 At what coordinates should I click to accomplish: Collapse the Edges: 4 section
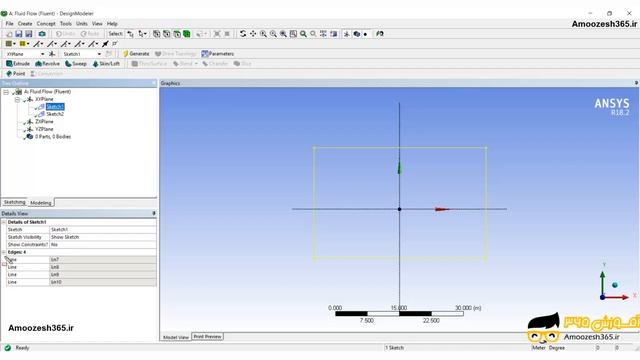pos(4,252)
